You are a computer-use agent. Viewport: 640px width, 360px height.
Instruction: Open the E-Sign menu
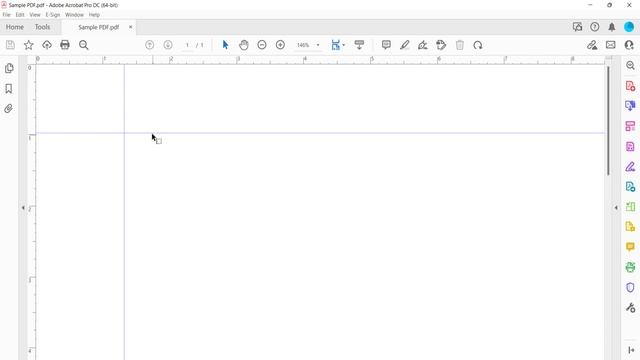(x=53, y=15)
